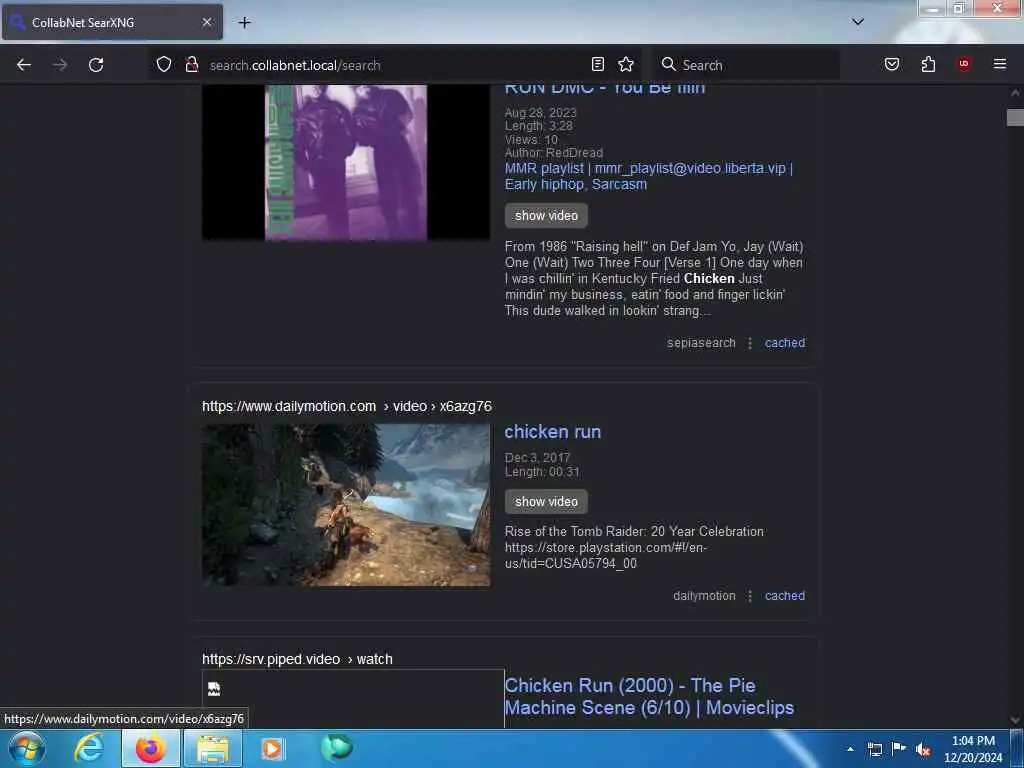Open the Firefox application hamburger menu
Image resolution: width=1024 pixels, height=768 pixels.
1000,64
